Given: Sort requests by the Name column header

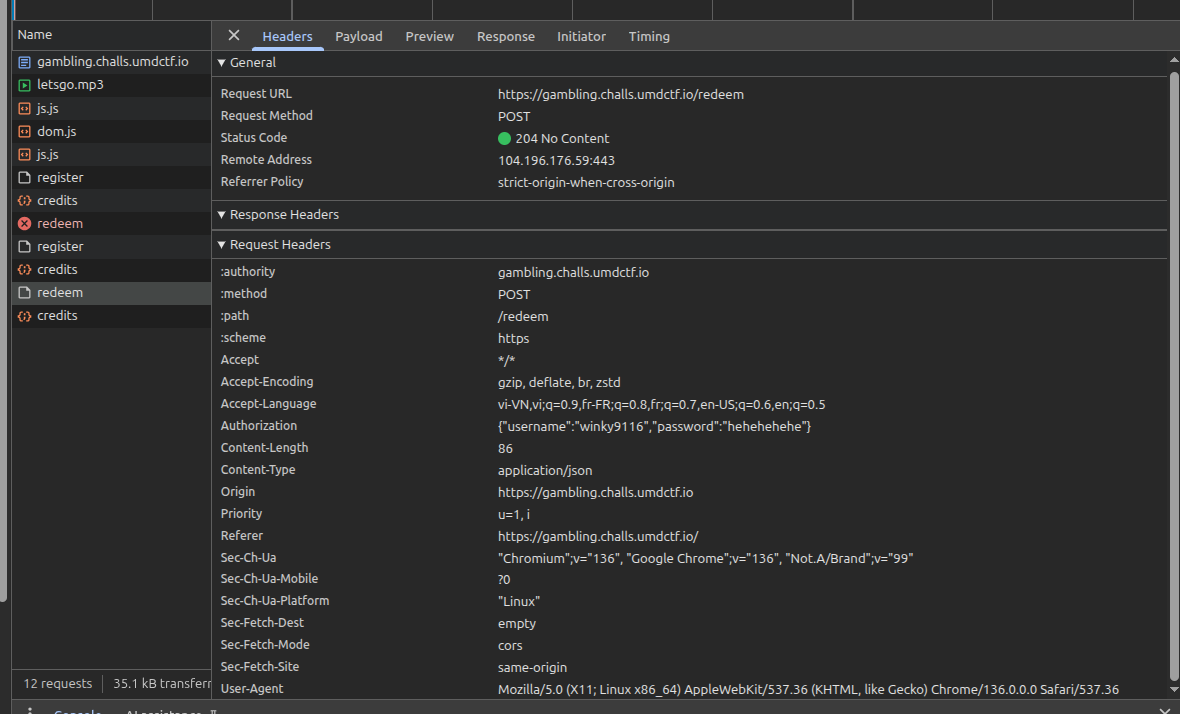Looking at the screenshot, I should coord(35,35).
